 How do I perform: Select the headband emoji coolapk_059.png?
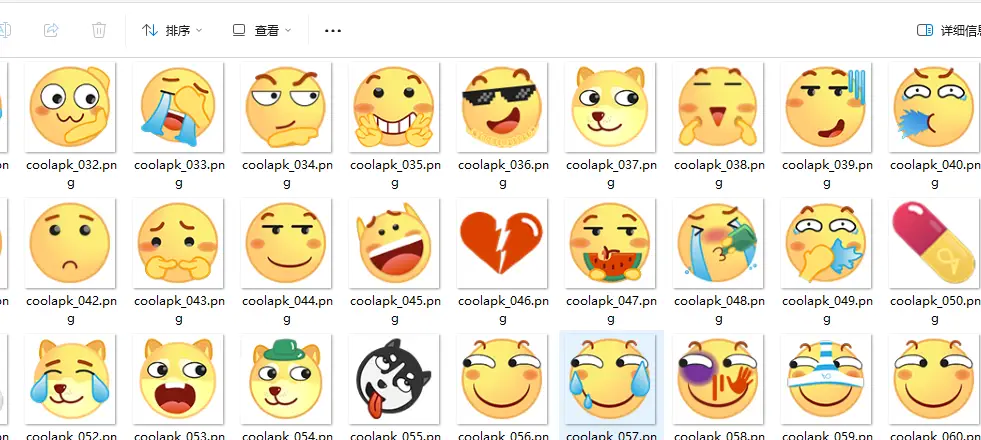[826, 378]
